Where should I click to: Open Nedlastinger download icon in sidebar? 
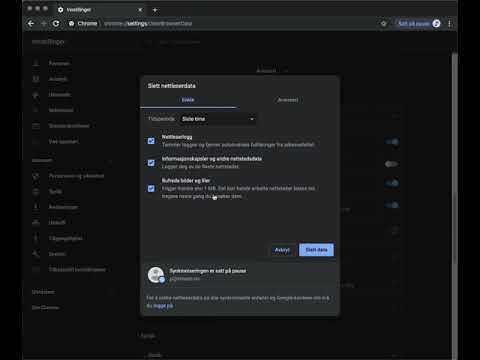point(36,207)
